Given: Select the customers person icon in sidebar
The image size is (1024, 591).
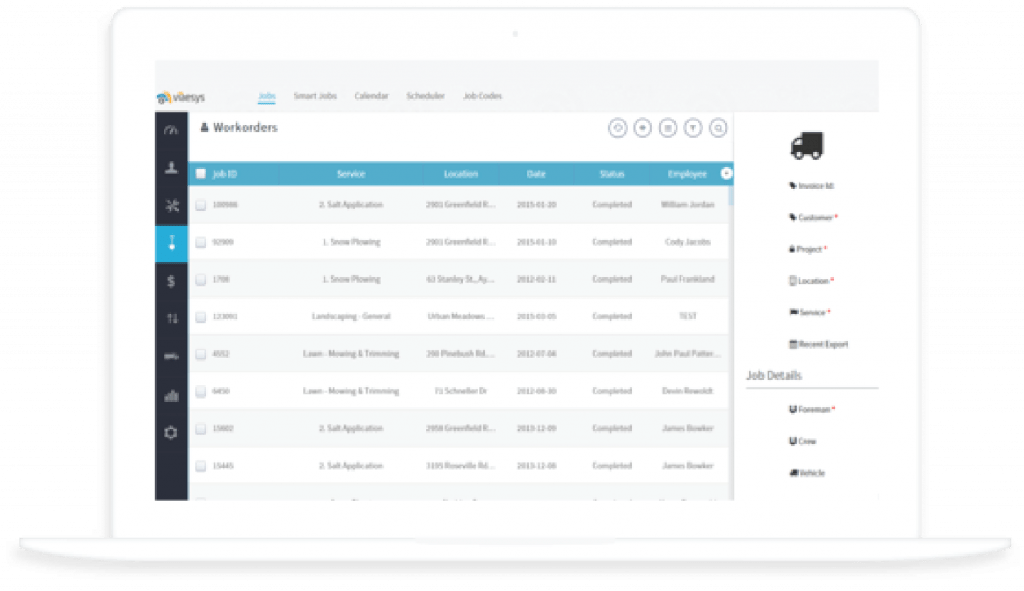Looking at the screenshot, I should tap(170, 168).
